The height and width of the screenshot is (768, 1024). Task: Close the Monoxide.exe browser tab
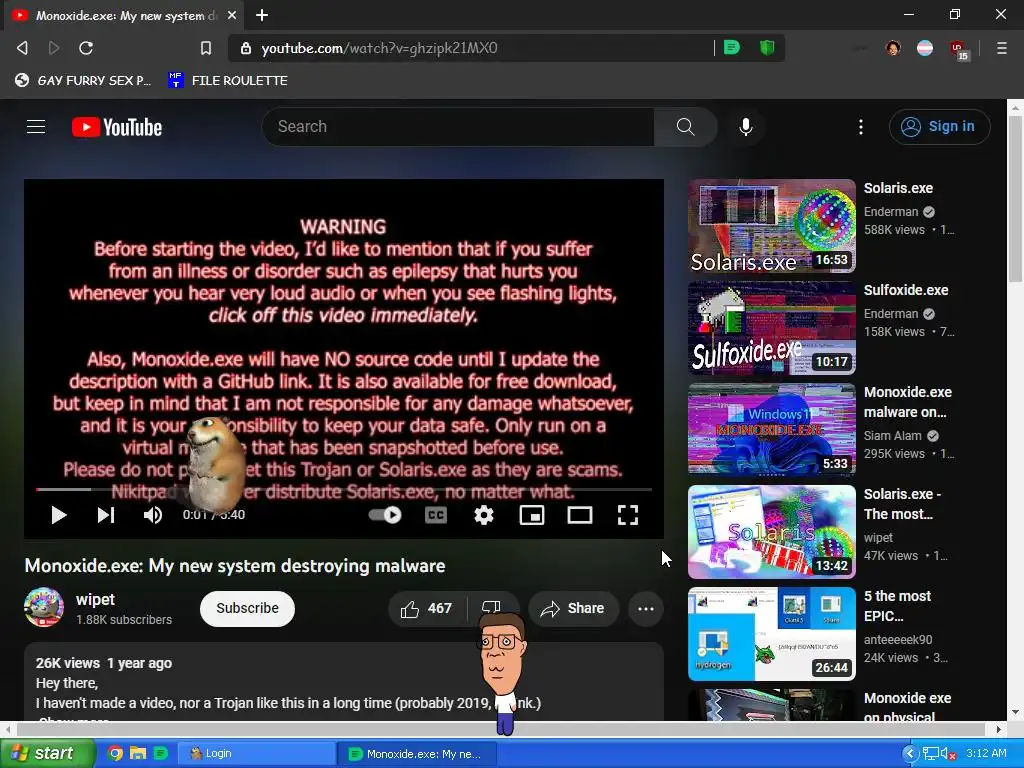click(x=232, y=15)
